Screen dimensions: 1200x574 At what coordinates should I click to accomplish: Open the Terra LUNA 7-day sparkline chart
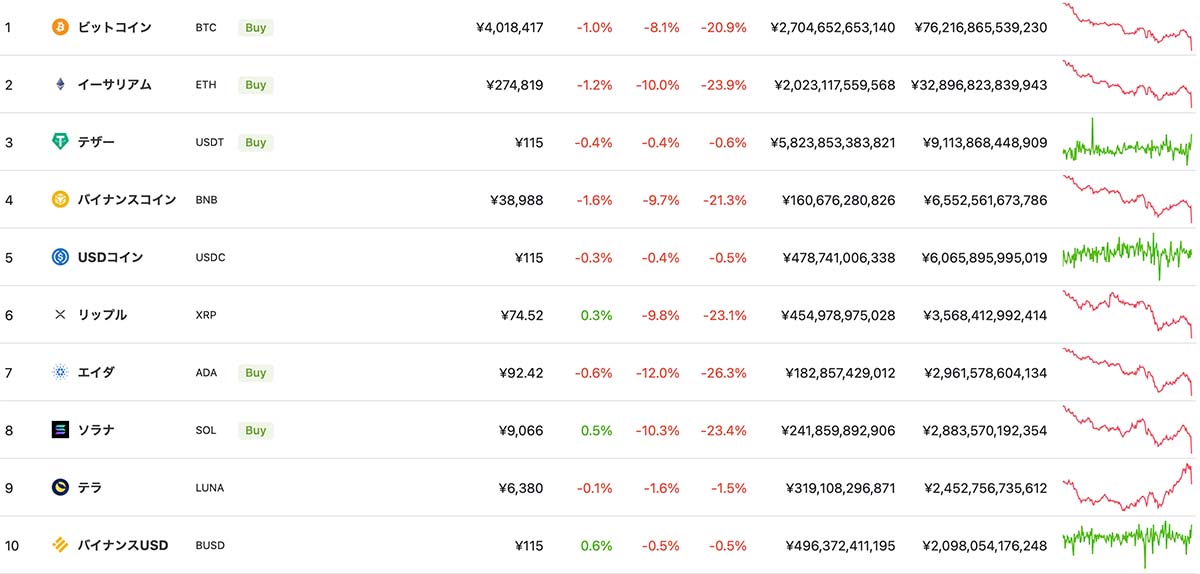(x=1127, y=487)
